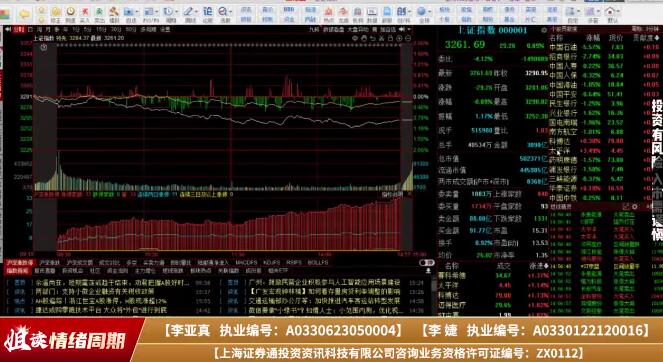663x362 pixels.
Task: Open the 广发宏观钟林楠 news headline
Action: tap(325, 292)
